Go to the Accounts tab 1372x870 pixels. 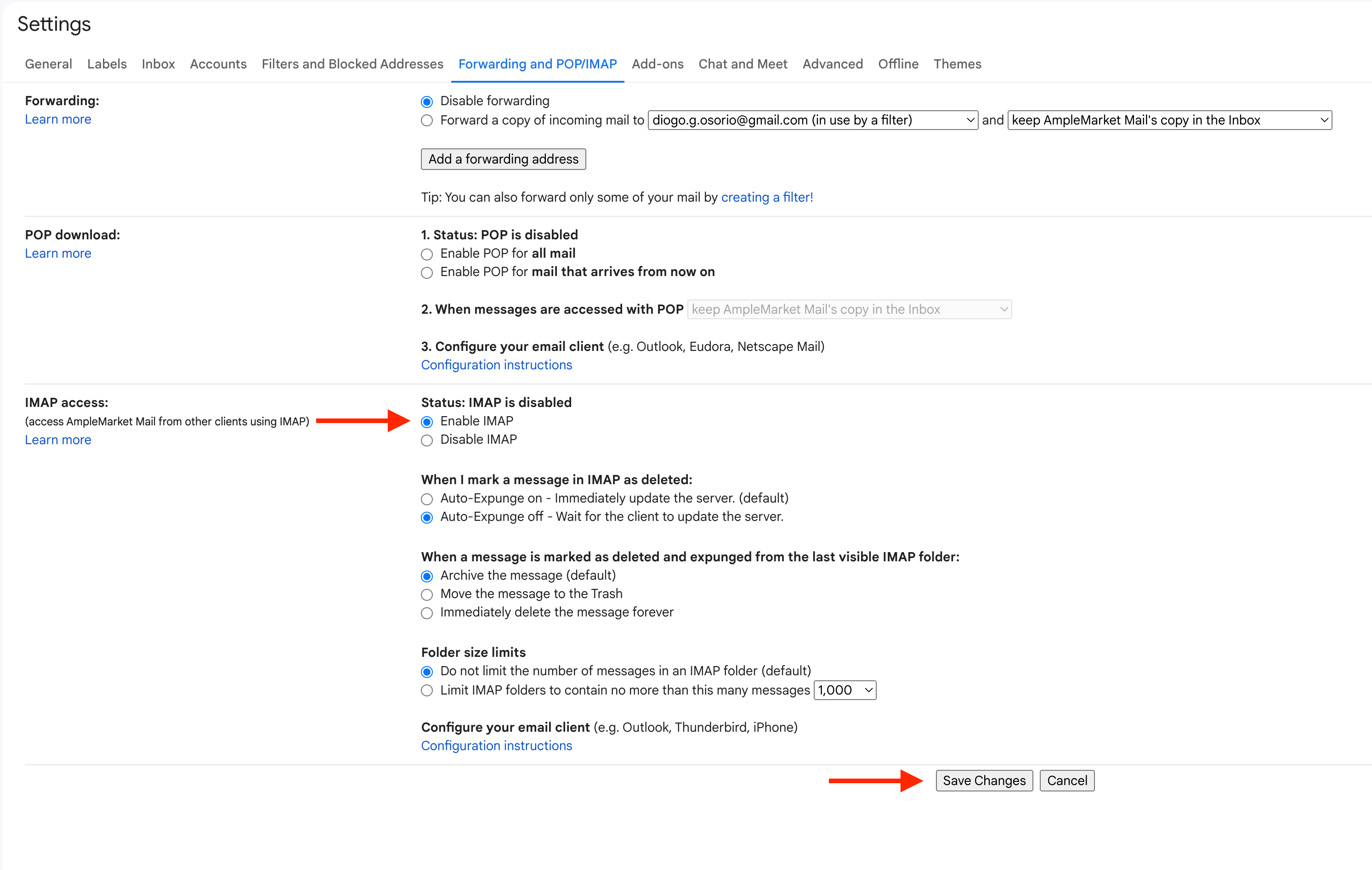pos(218,64)
